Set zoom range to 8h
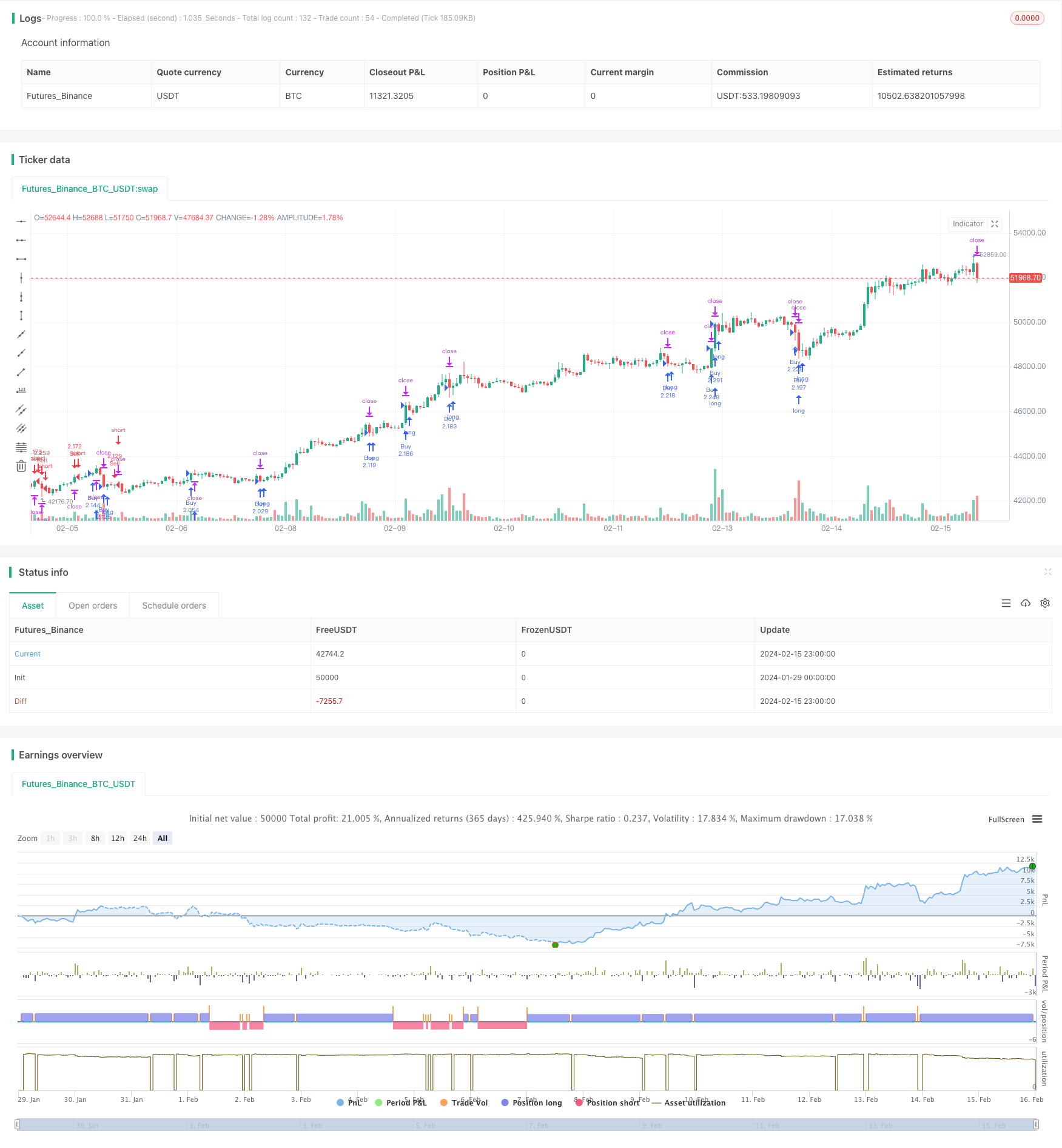The height and width of the screenshot is (1148, 1062). point(95,838)
